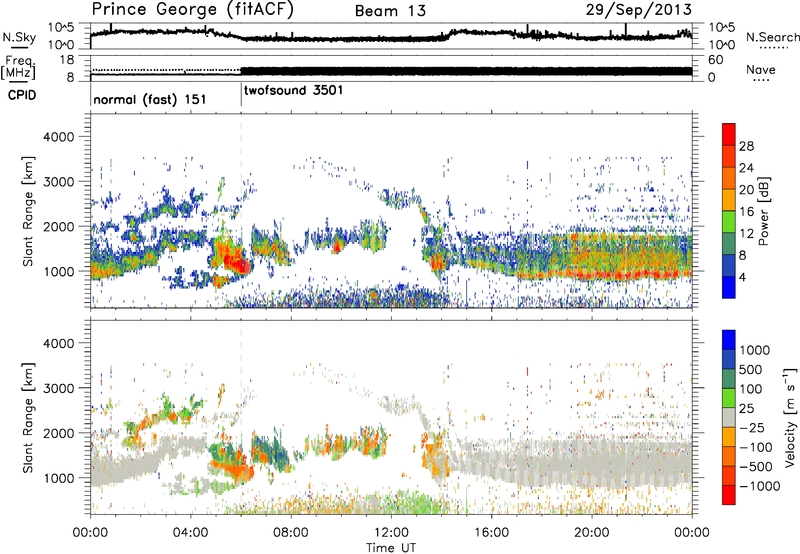
Task: Click the Velocity colorbar segment between 100 and 500
Action: (729, 379)
